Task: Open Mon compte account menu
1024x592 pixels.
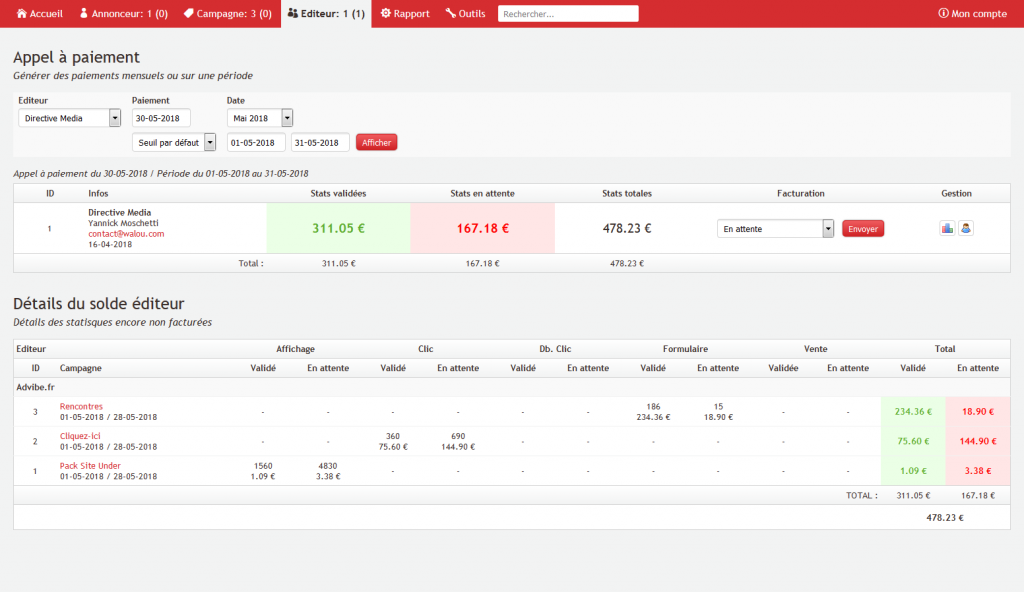Action: (972, 13)
